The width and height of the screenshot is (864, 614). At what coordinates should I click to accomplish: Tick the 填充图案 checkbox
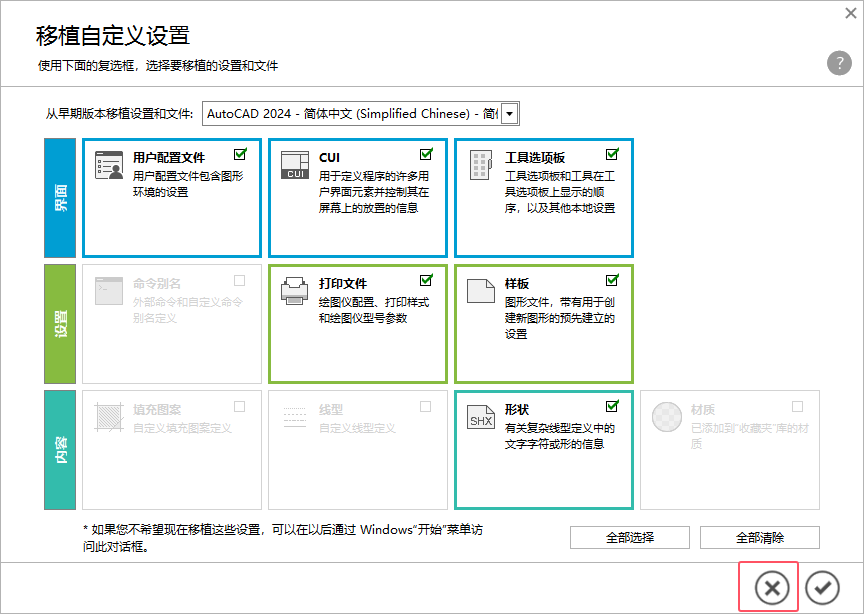click(x=239, y=407)
